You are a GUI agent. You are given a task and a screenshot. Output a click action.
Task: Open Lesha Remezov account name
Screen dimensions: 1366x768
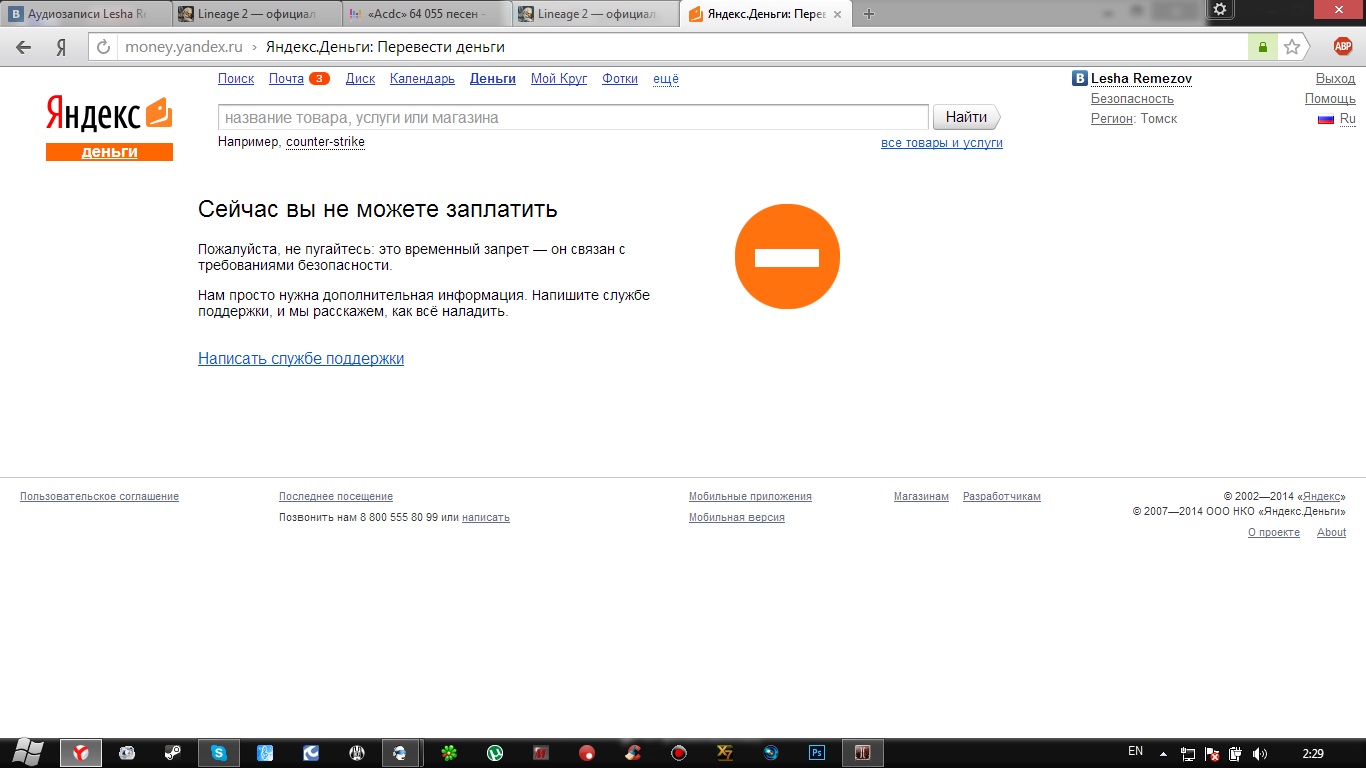1141,79
